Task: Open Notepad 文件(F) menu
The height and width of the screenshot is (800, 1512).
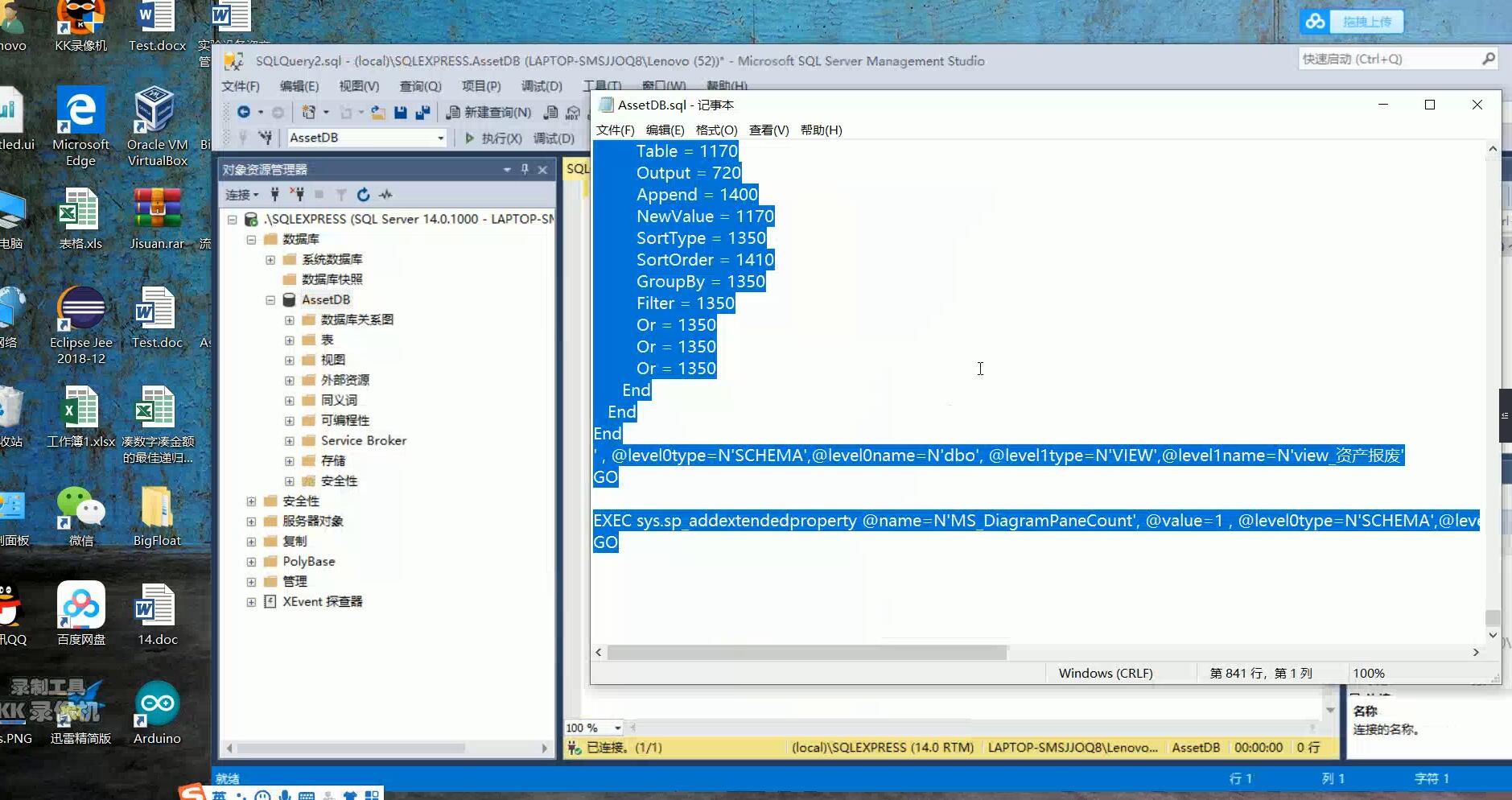Action: pos(615,130)
